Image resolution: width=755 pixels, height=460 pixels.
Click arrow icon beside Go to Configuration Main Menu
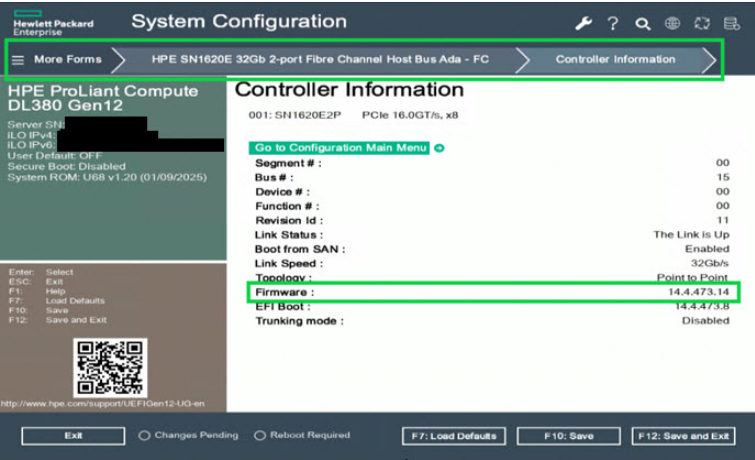[x=439, y=148]
